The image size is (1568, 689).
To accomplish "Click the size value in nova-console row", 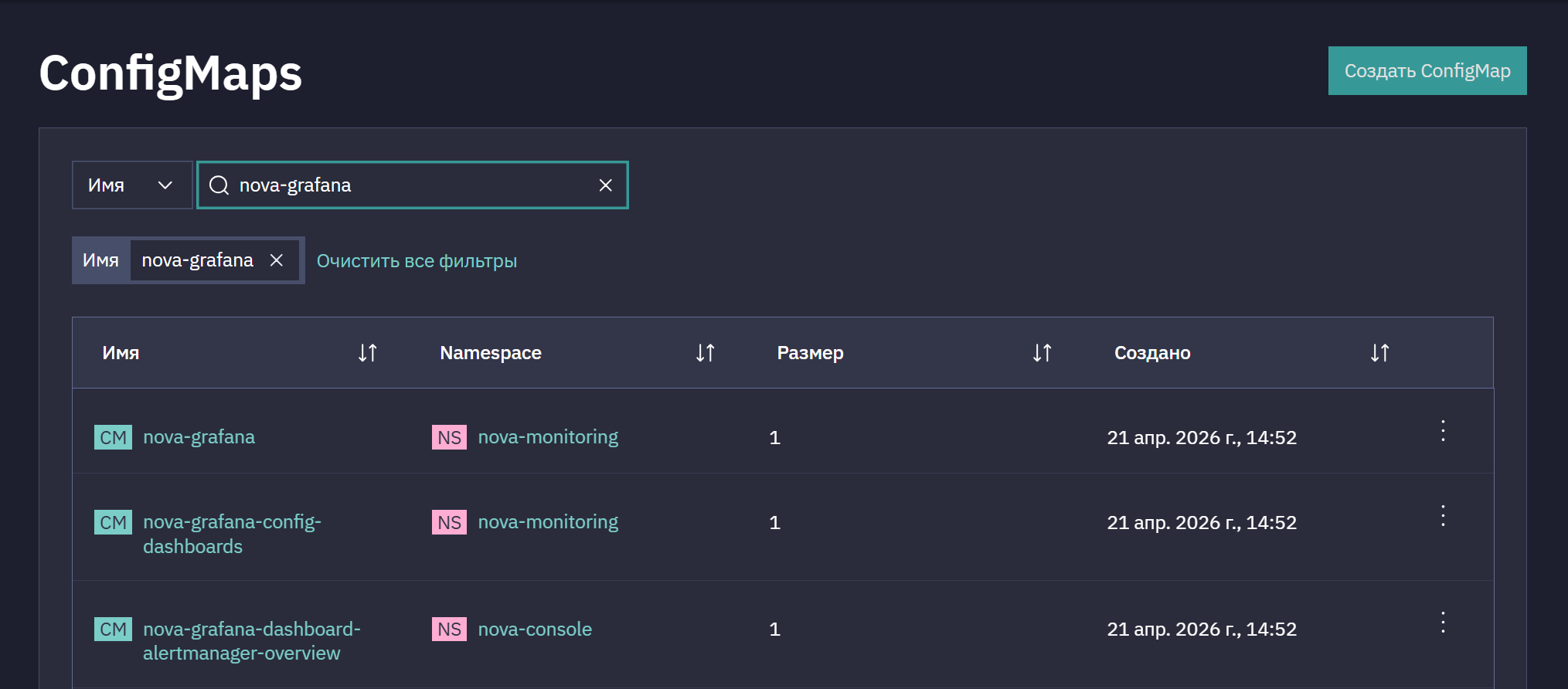I will click(x=775, y=630).
